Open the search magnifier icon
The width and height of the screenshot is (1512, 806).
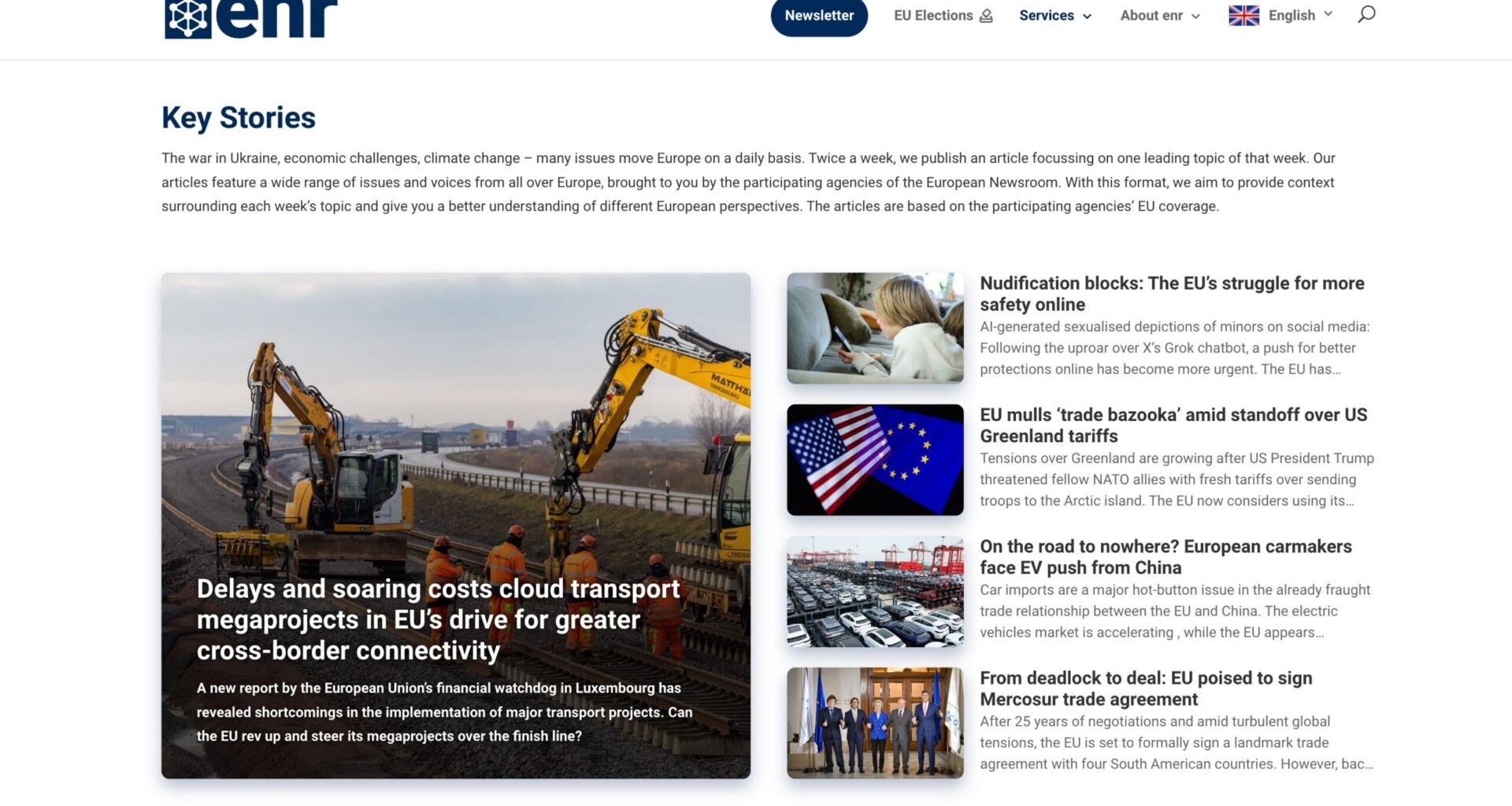click(x=1366, y=14)
